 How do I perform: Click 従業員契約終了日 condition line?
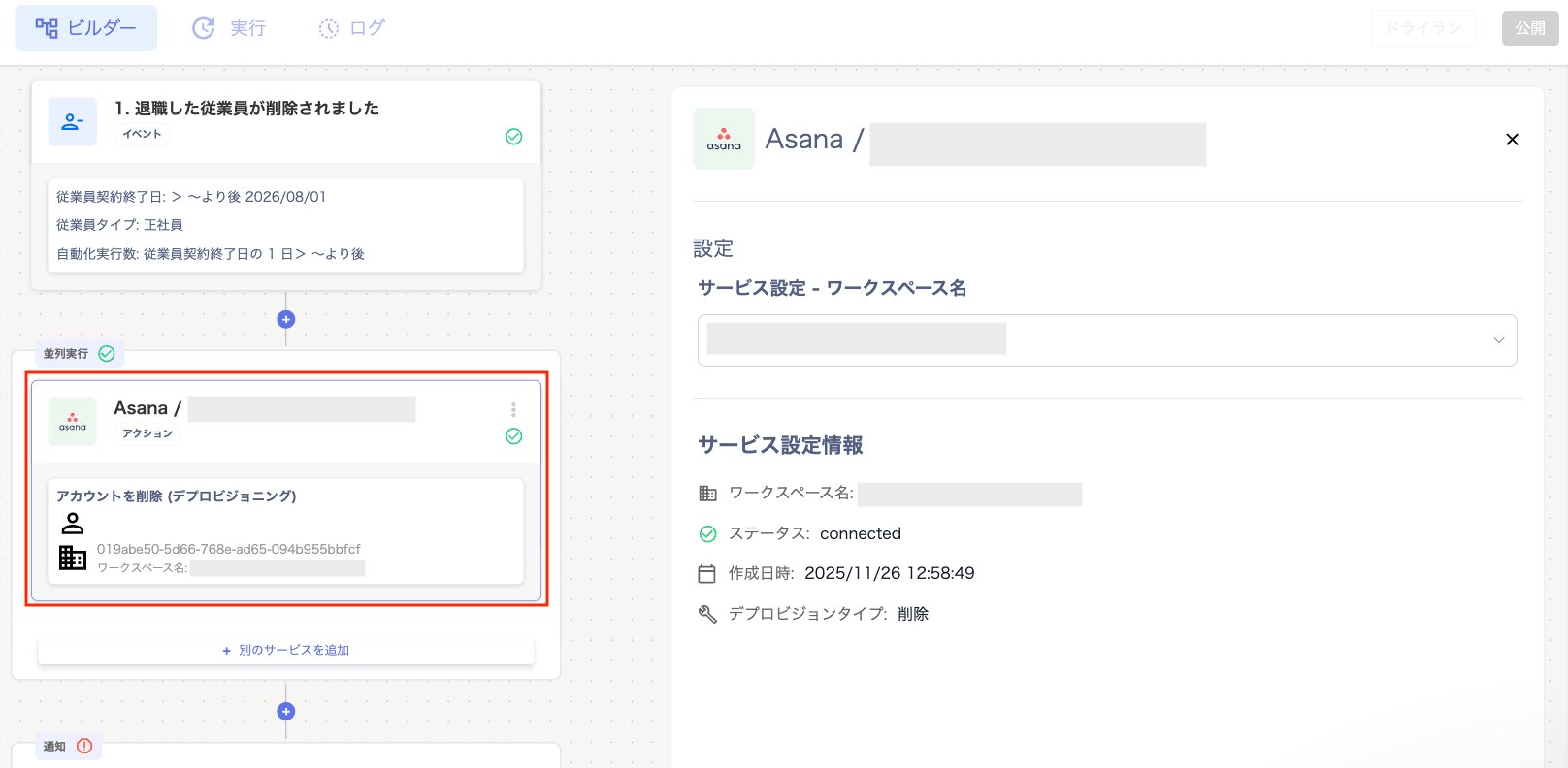click(191, 197)
